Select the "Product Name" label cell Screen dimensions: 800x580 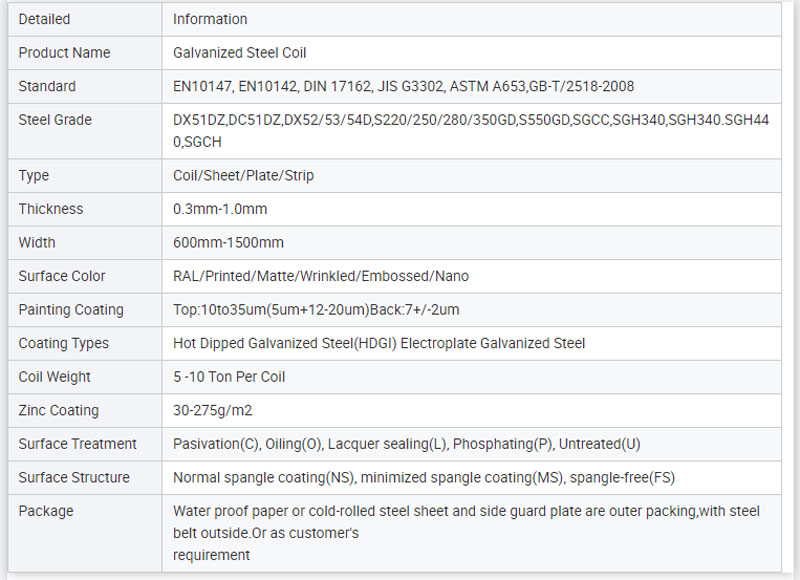[64, 53]
